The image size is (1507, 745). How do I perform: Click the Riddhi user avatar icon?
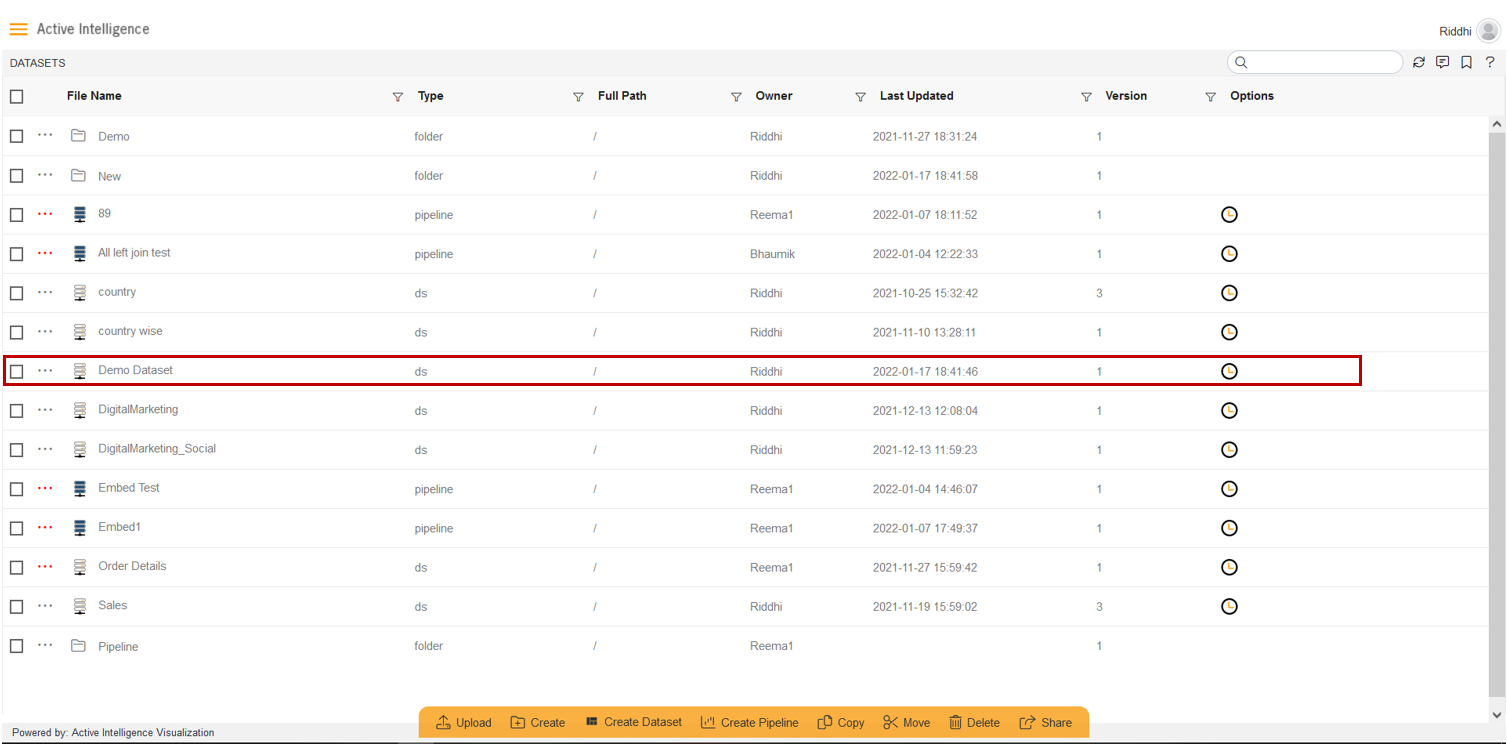coord(1488,31)
